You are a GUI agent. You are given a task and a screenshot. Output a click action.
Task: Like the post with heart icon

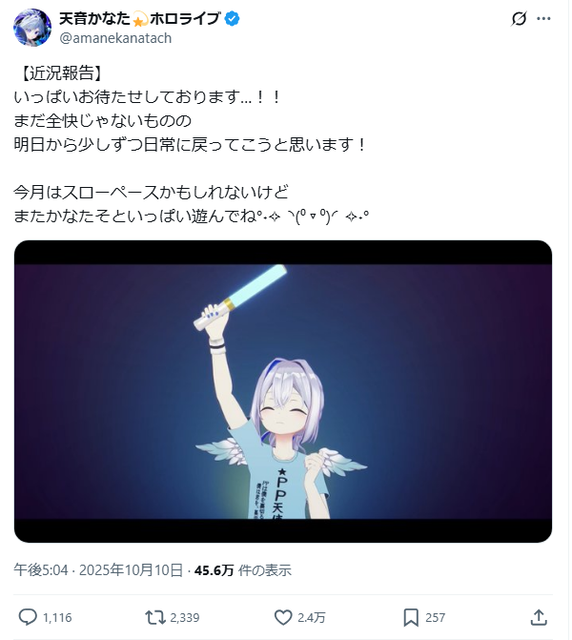click(283, 617)
